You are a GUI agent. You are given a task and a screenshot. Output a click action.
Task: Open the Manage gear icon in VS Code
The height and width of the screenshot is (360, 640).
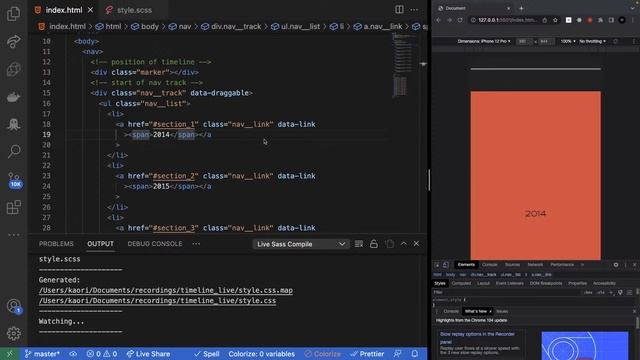point(13,333)
